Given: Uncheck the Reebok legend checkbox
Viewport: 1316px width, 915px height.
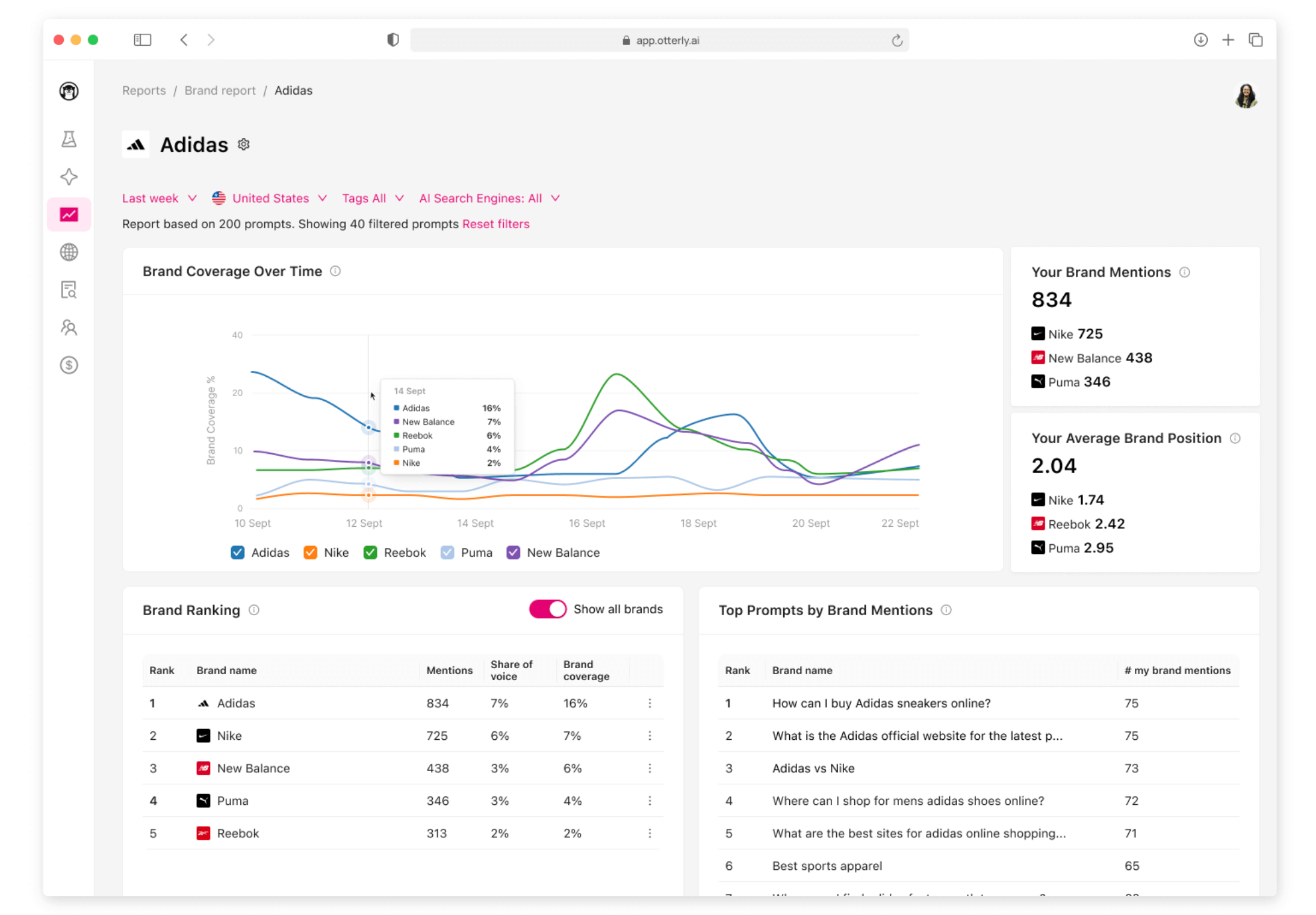Looking at the screenshot, I should 370,552.
